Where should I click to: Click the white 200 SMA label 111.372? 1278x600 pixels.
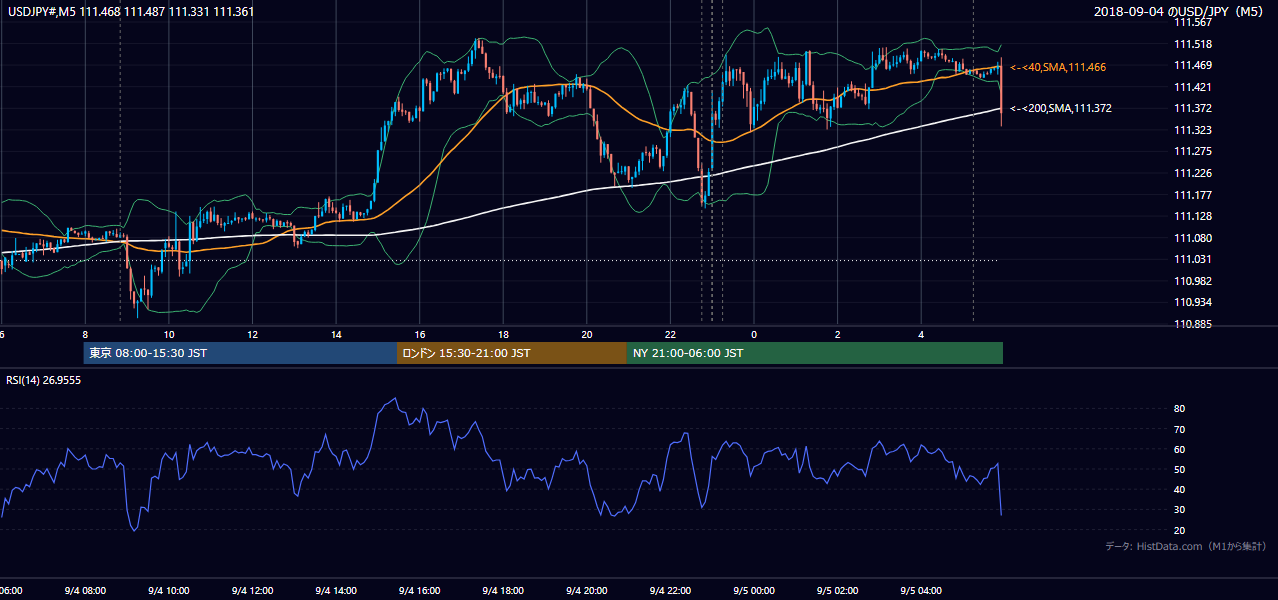(1061, 108)
